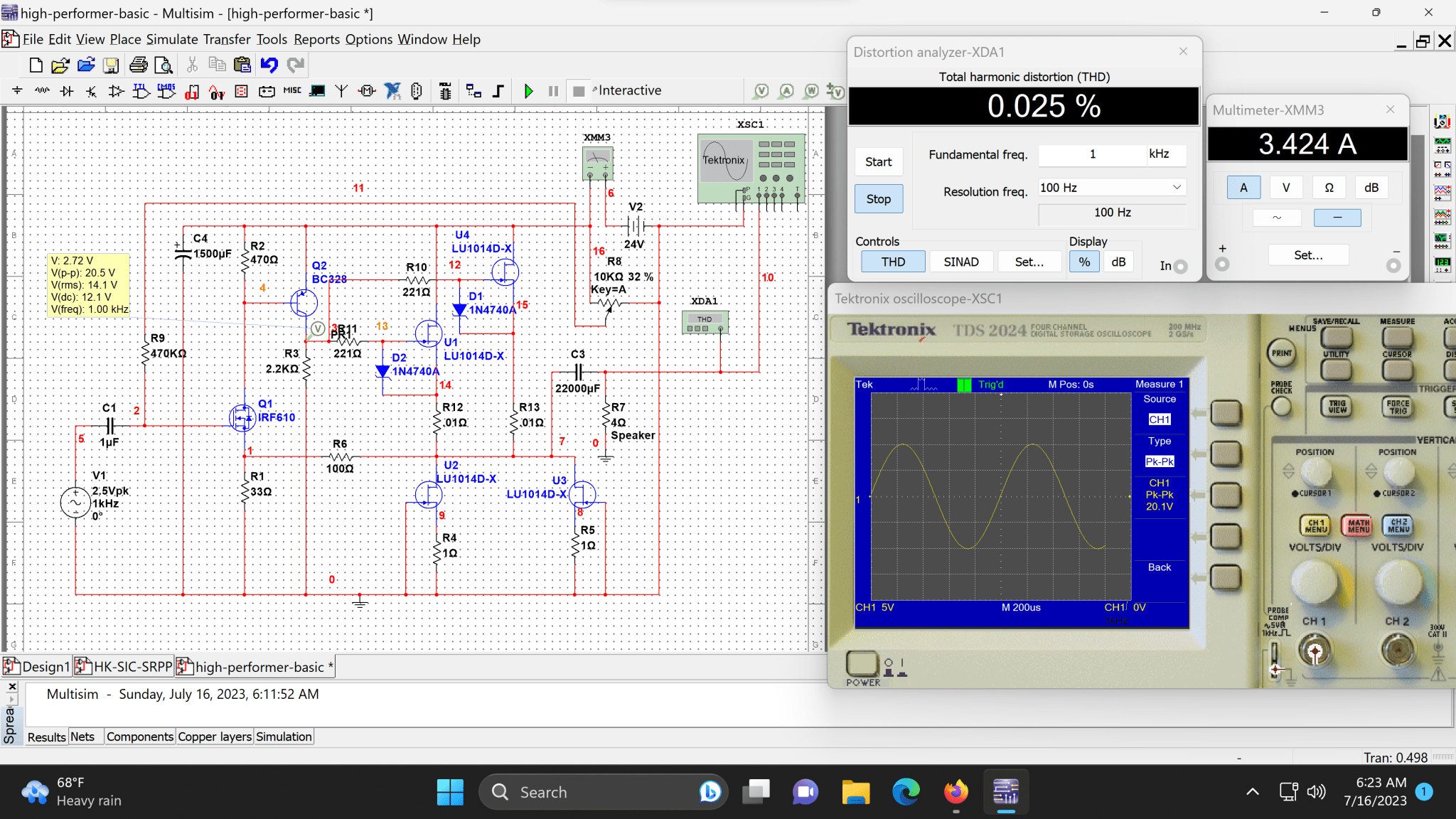This screenshot has width=1456, height=819.
Task: Select AC signal mode on multimeter
Action: (x=1278, y=218)
